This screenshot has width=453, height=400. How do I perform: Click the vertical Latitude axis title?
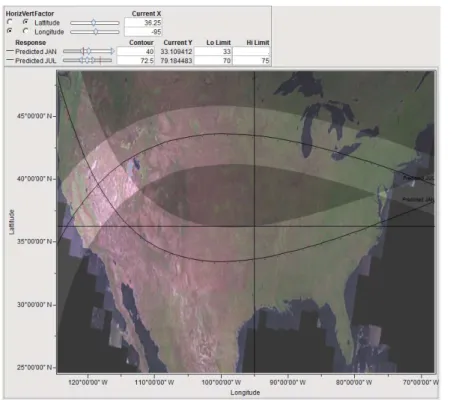12,222
